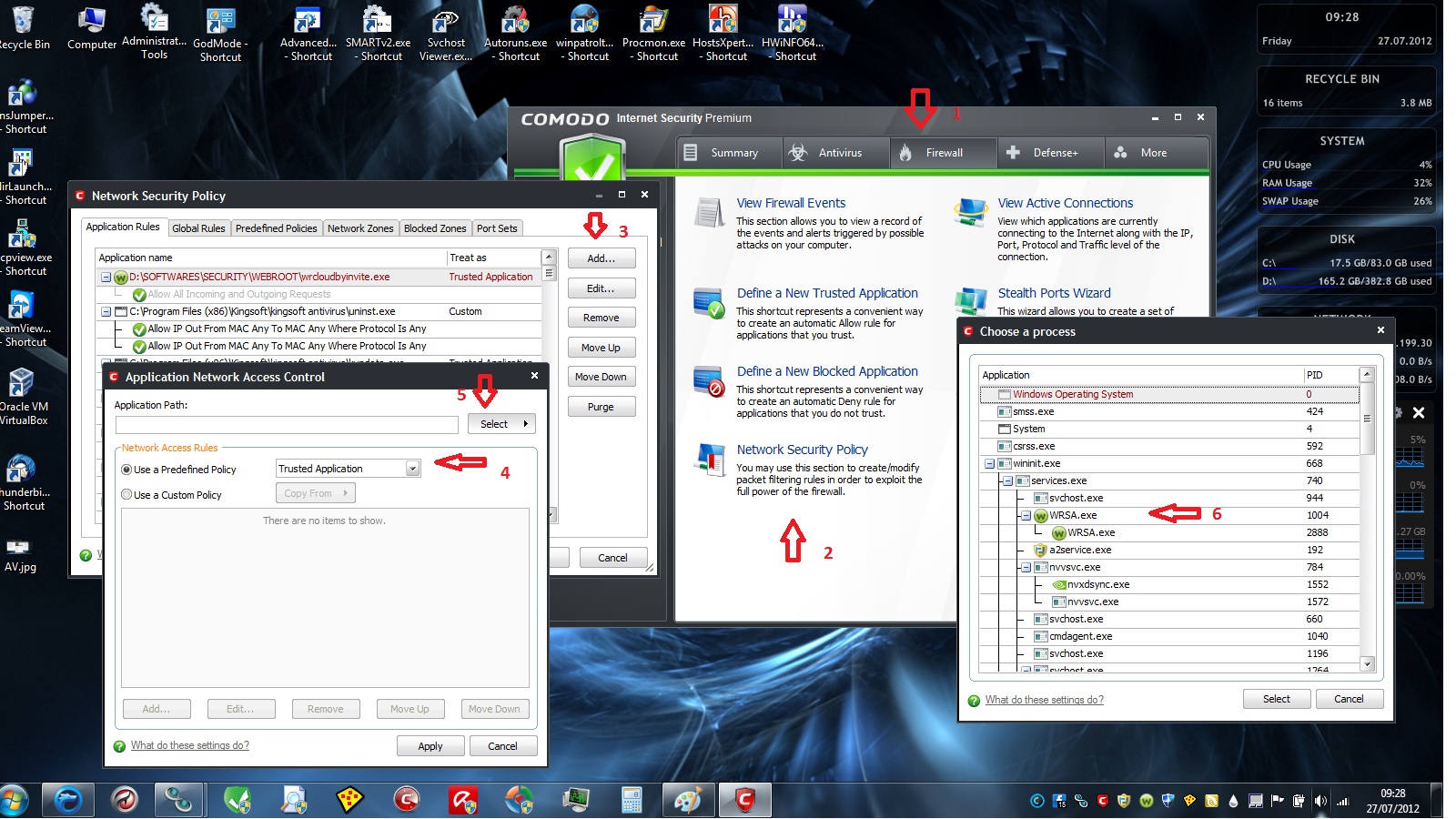Image resolution: width=1456 pixels, height=819 pixels.
Task: Open Network Security Policy shortcut icon
Action: pos(709,460)
